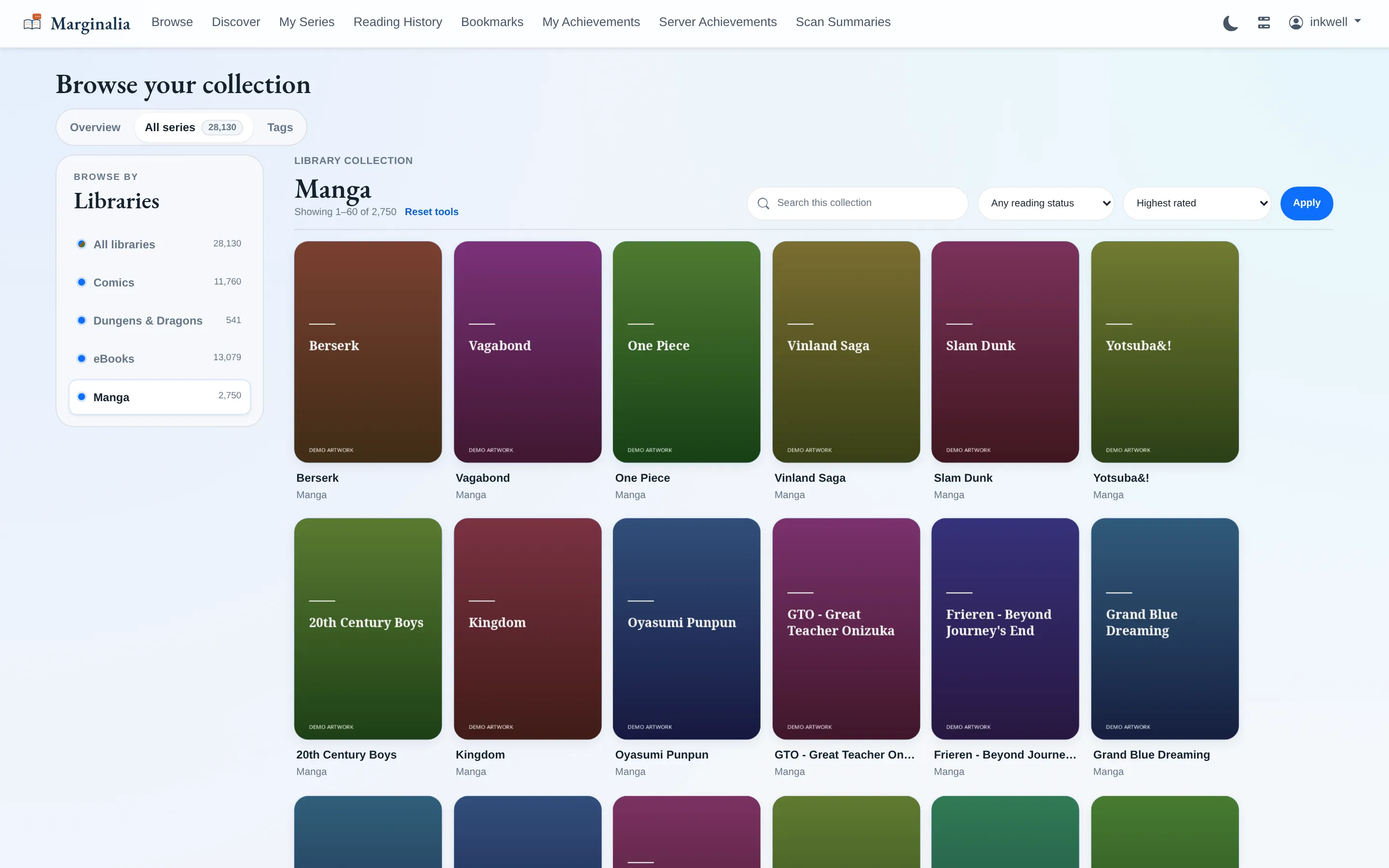Click the Berserk title link below cover
This screenshot has height=868, width=1389.
click(317, 477)
